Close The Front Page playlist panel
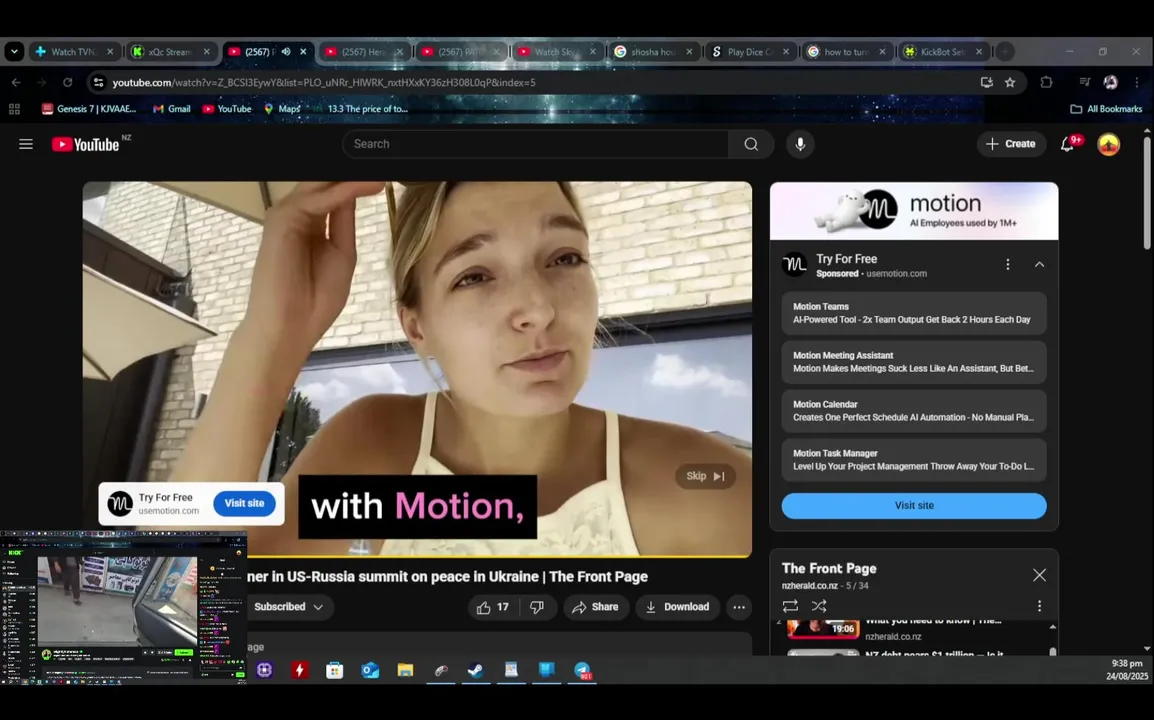Screen dimensions: 1154x720 coord(1039,575)
